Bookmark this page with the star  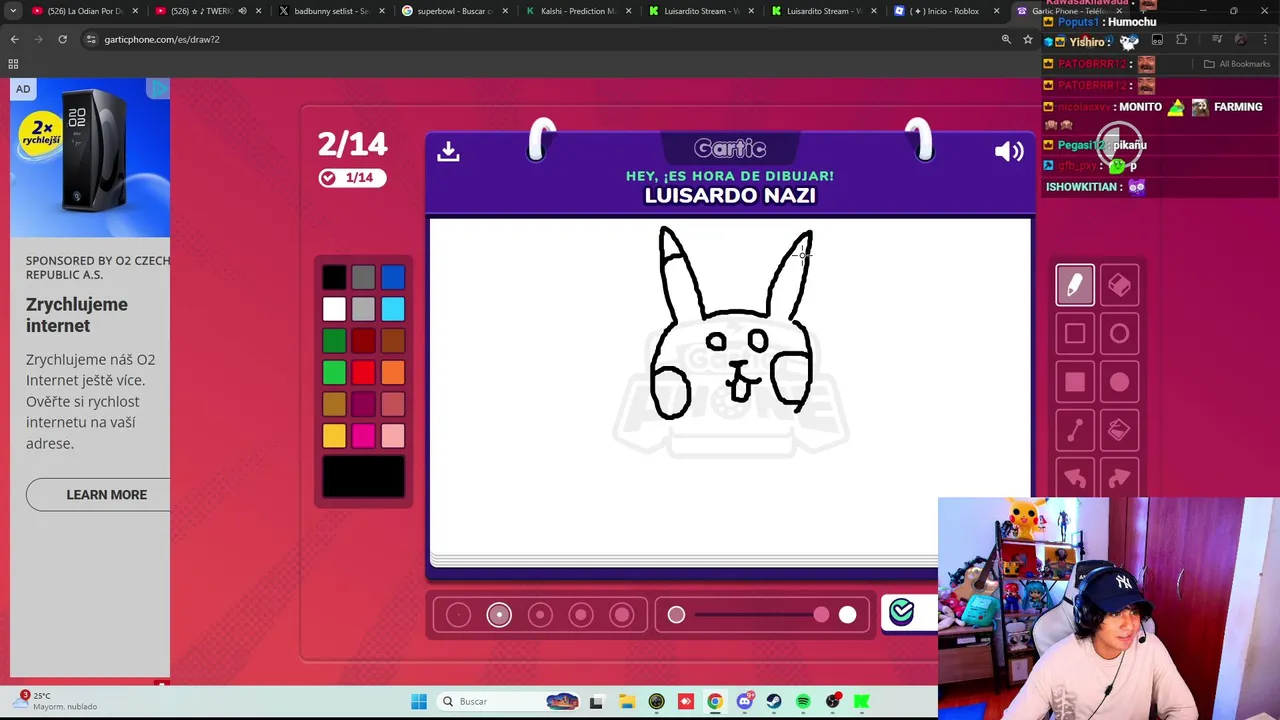pyautogui.click(x=1027, y=39)
